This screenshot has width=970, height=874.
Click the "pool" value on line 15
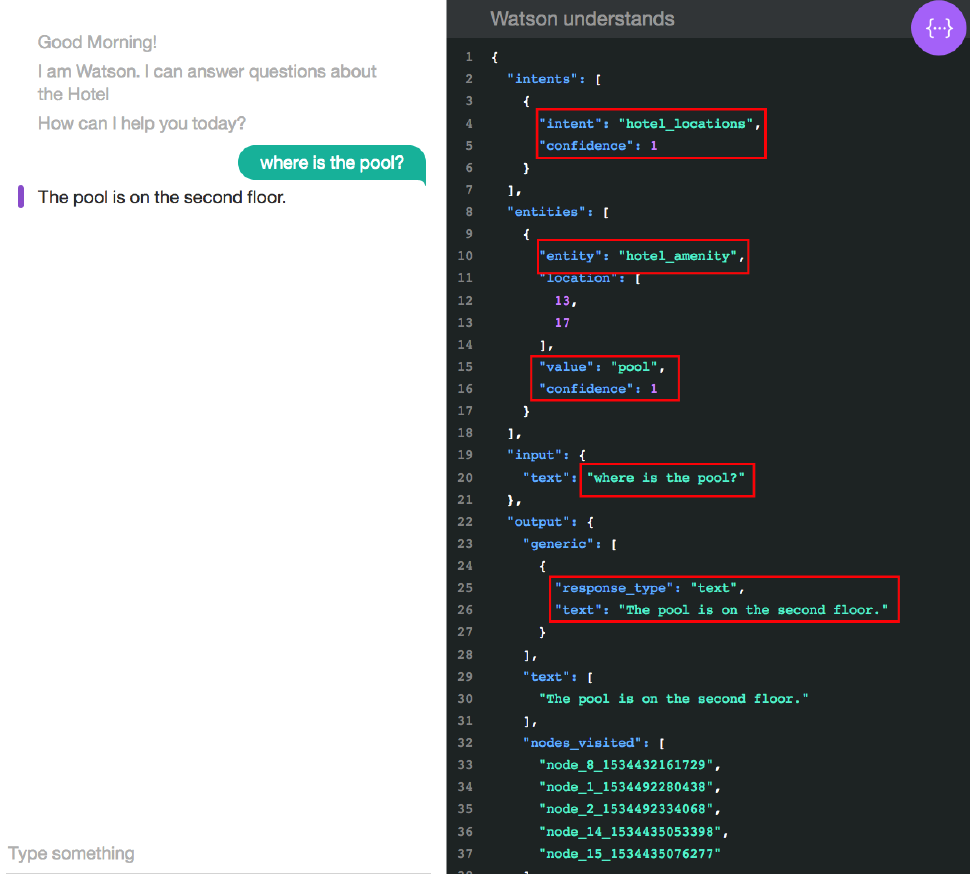(x=633, y=367)
